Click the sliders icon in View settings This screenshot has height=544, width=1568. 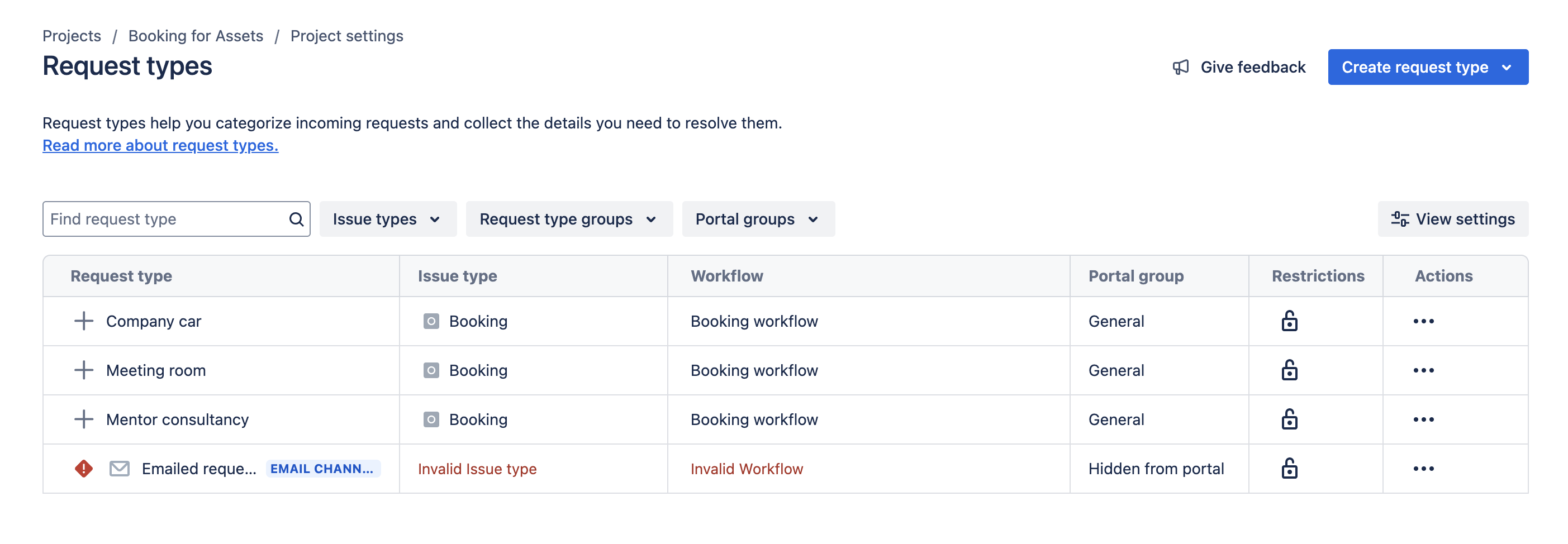tap(1399, 219)
